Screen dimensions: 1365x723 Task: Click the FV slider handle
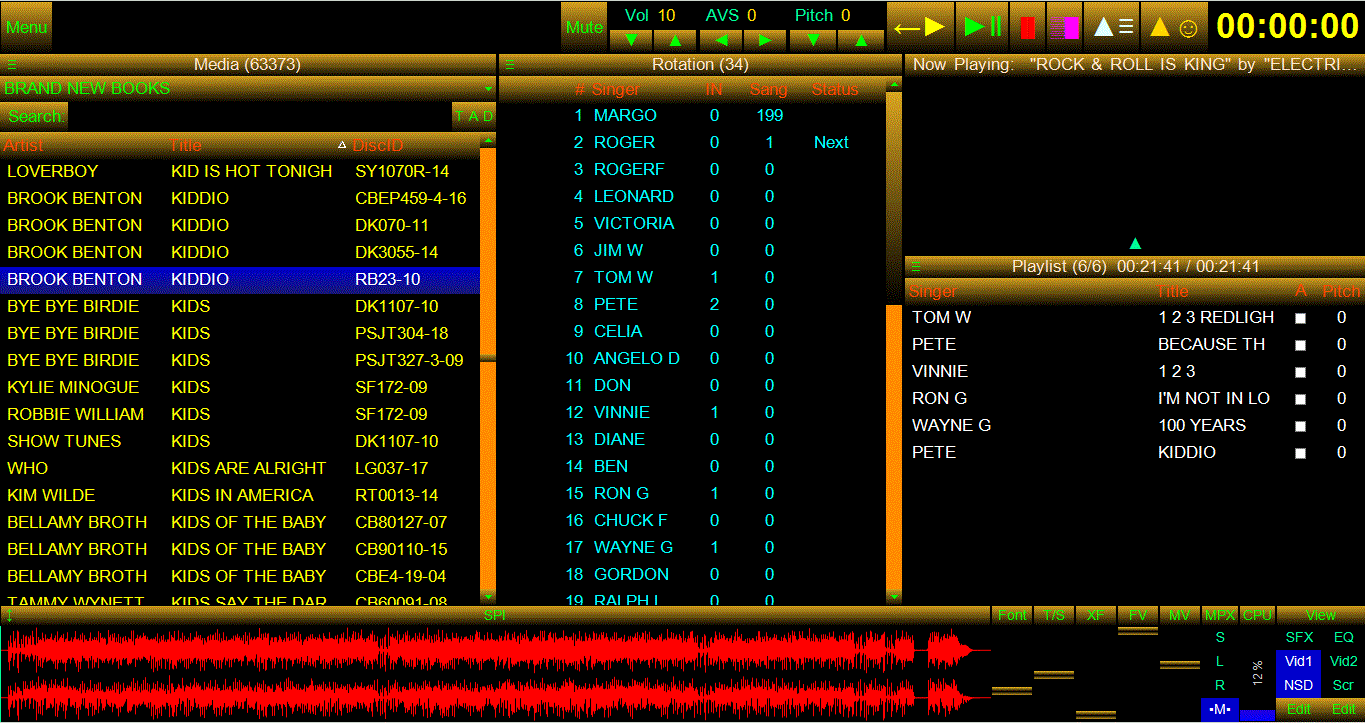(x=1137, y=631)
